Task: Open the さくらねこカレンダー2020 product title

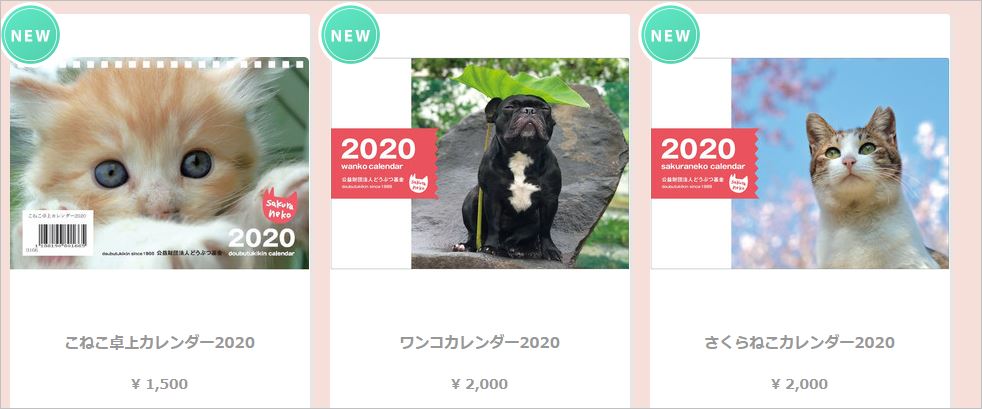Action: (800, 343)
